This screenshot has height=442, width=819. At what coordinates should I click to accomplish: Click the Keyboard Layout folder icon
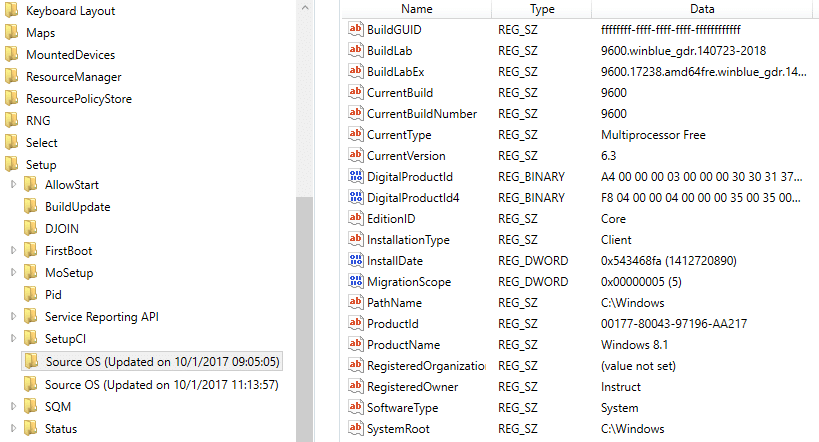tap(11, 10)
